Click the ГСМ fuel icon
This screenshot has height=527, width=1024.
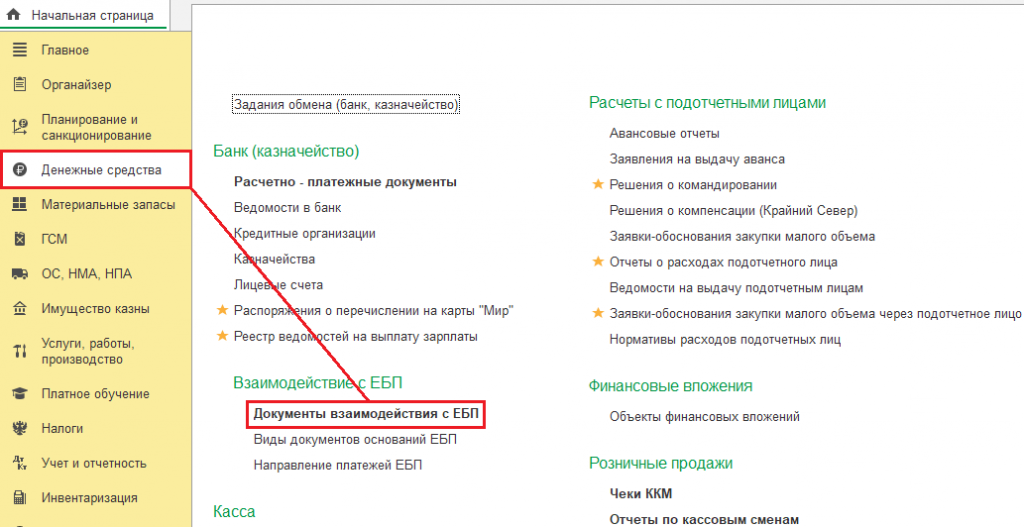(x=20, y=239)
